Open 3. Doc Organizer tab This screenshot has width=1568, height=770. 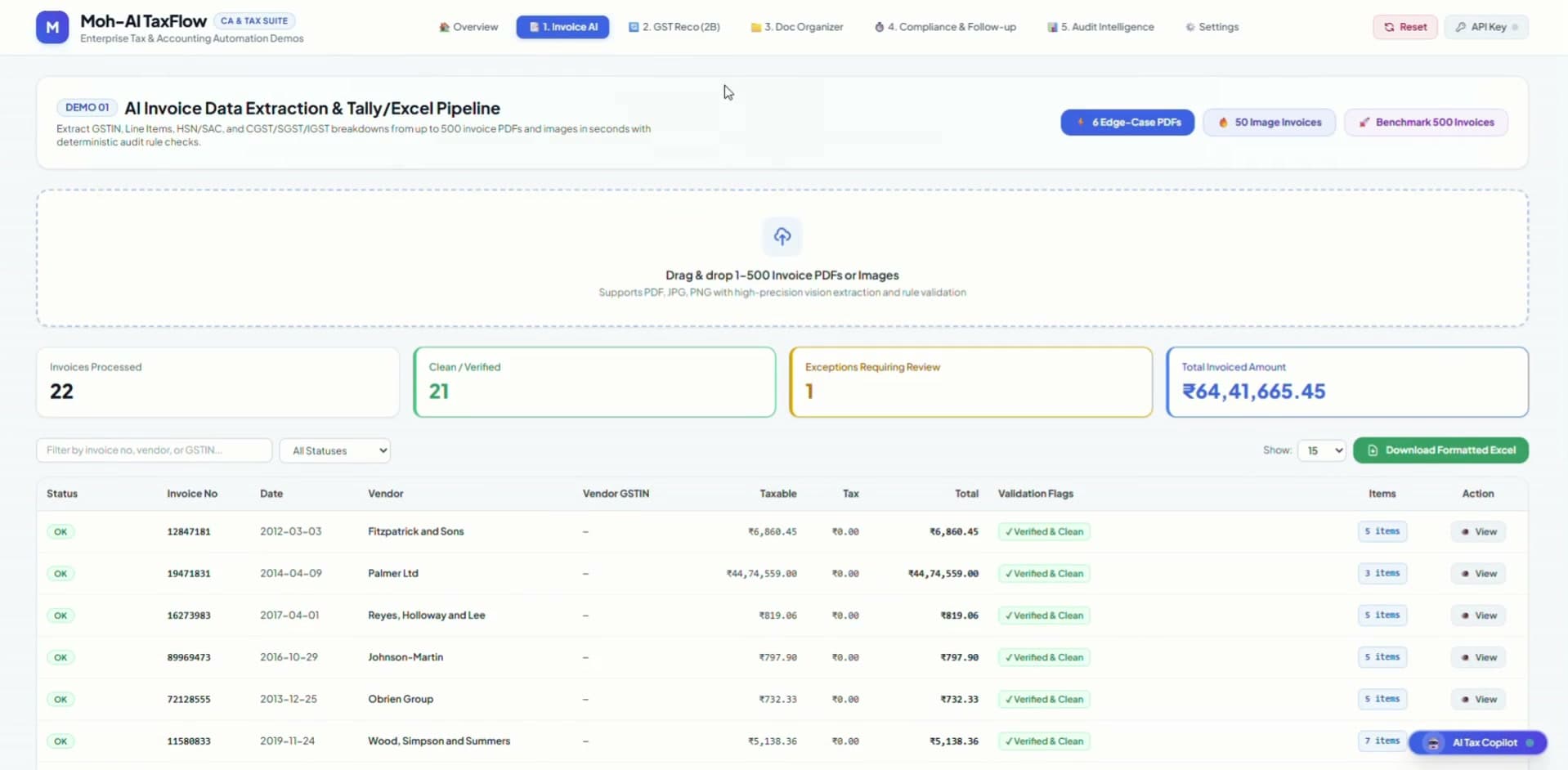(x=797, y=27)
